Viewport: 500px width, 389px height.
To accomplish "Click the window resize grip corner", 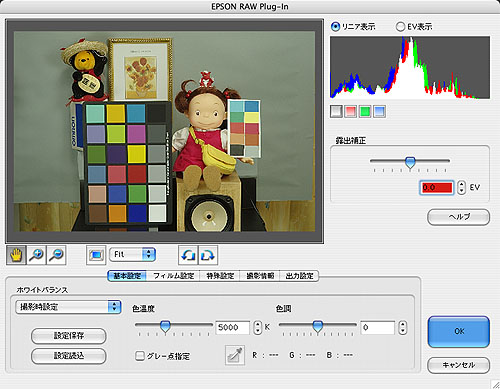I will (x=495, y=384).
